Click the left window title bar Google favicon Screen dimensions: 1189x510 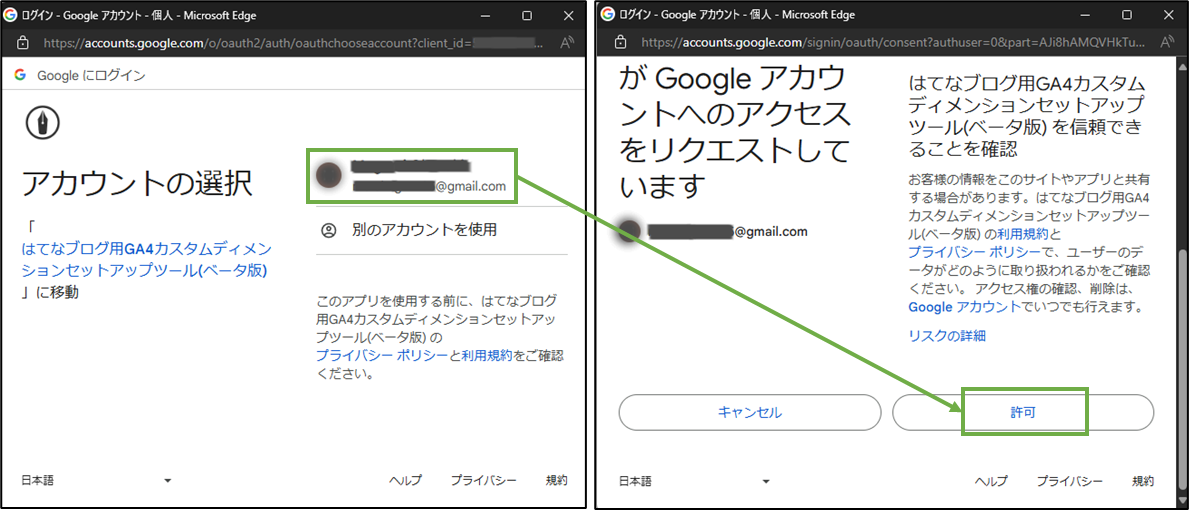[x=12, y=14]
